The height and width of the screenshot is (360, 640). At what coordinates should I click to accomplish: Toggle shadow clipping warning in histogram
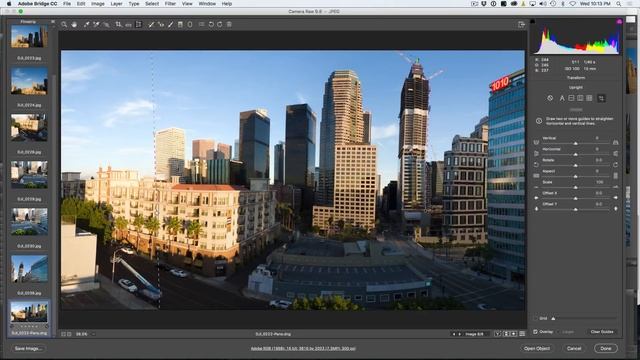[x=533, y=21]
